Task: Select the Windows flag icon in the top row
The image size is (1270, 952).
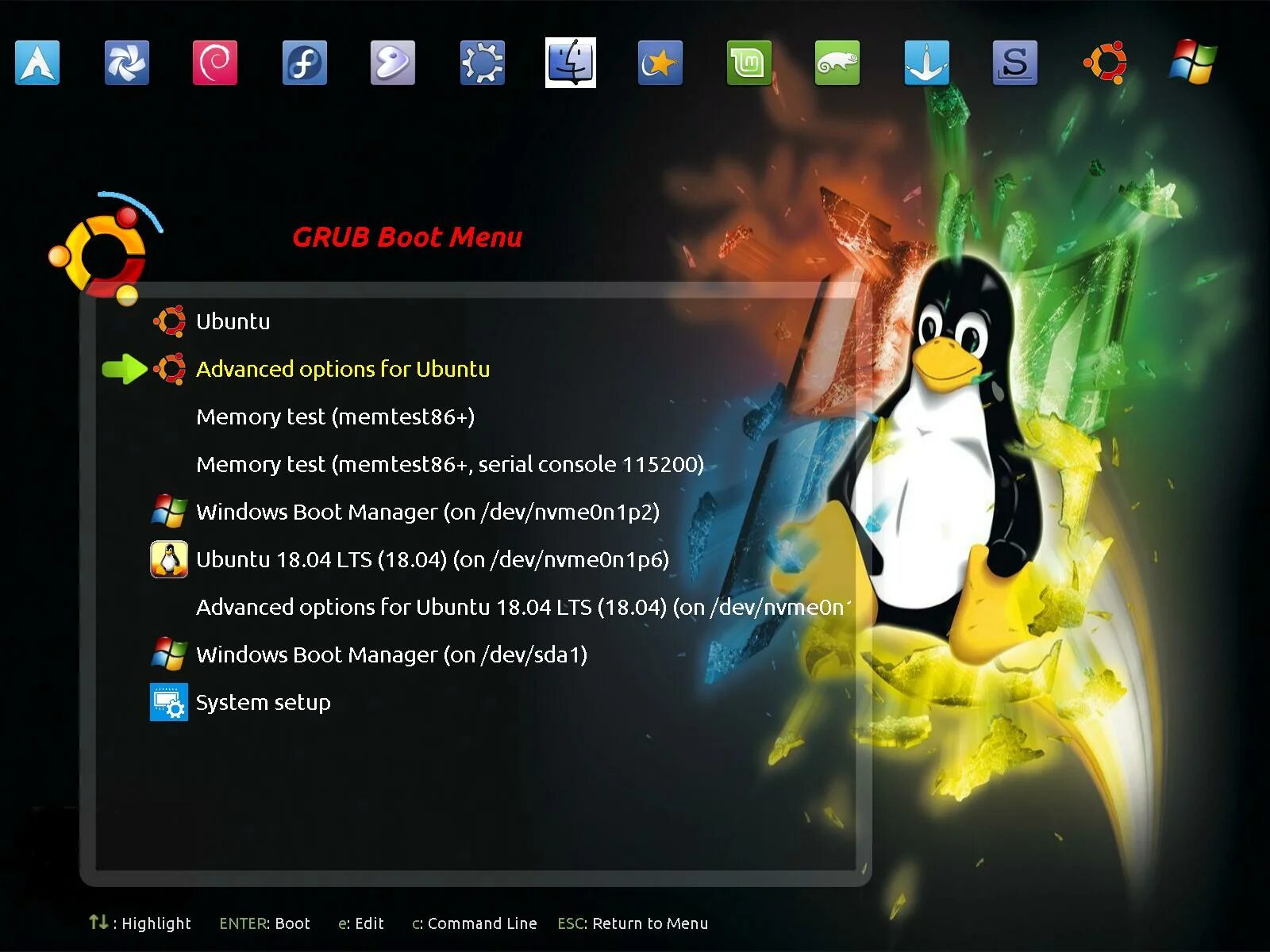Action: (x=1193, y=63)
